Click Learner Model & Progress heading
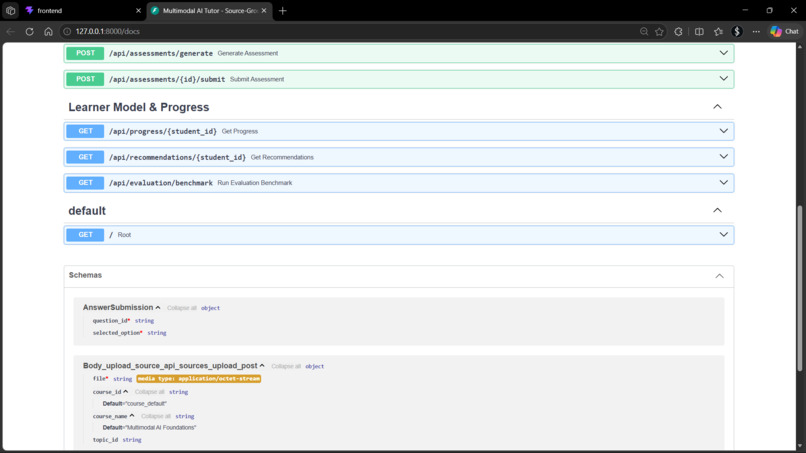The height and width of the screenshot is (453, 806). click(139, 107)
